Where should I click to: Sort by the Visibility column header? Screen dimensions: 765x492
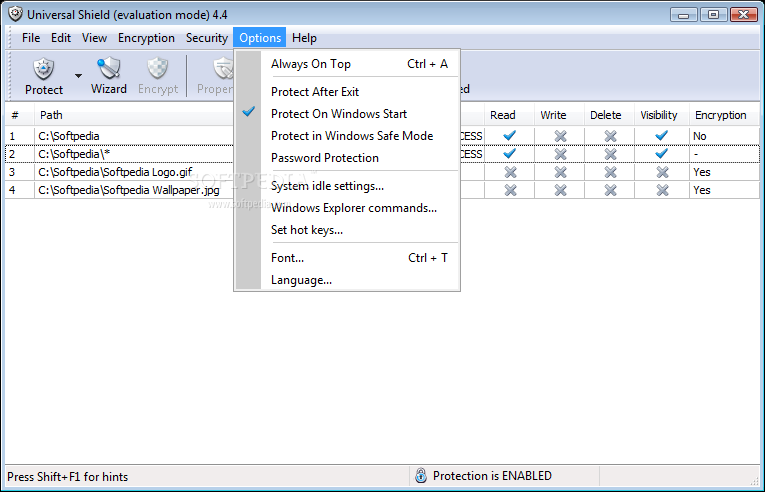pos(662,115)
